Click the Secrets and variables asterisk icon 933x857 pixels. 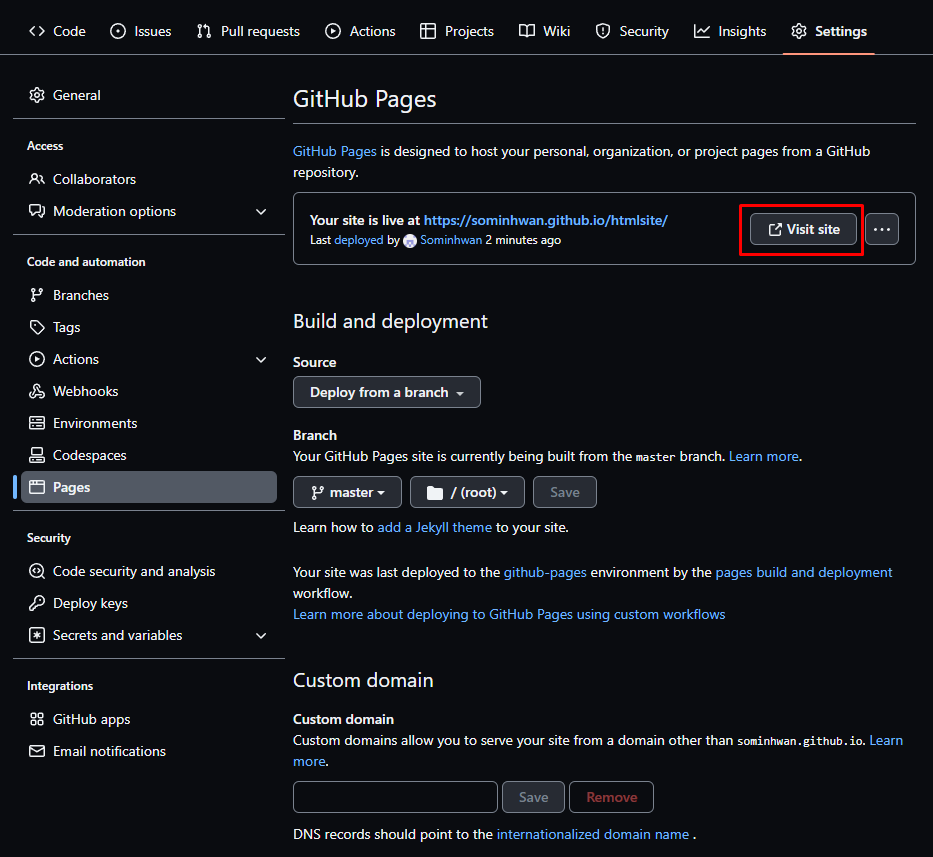point(37,636)
